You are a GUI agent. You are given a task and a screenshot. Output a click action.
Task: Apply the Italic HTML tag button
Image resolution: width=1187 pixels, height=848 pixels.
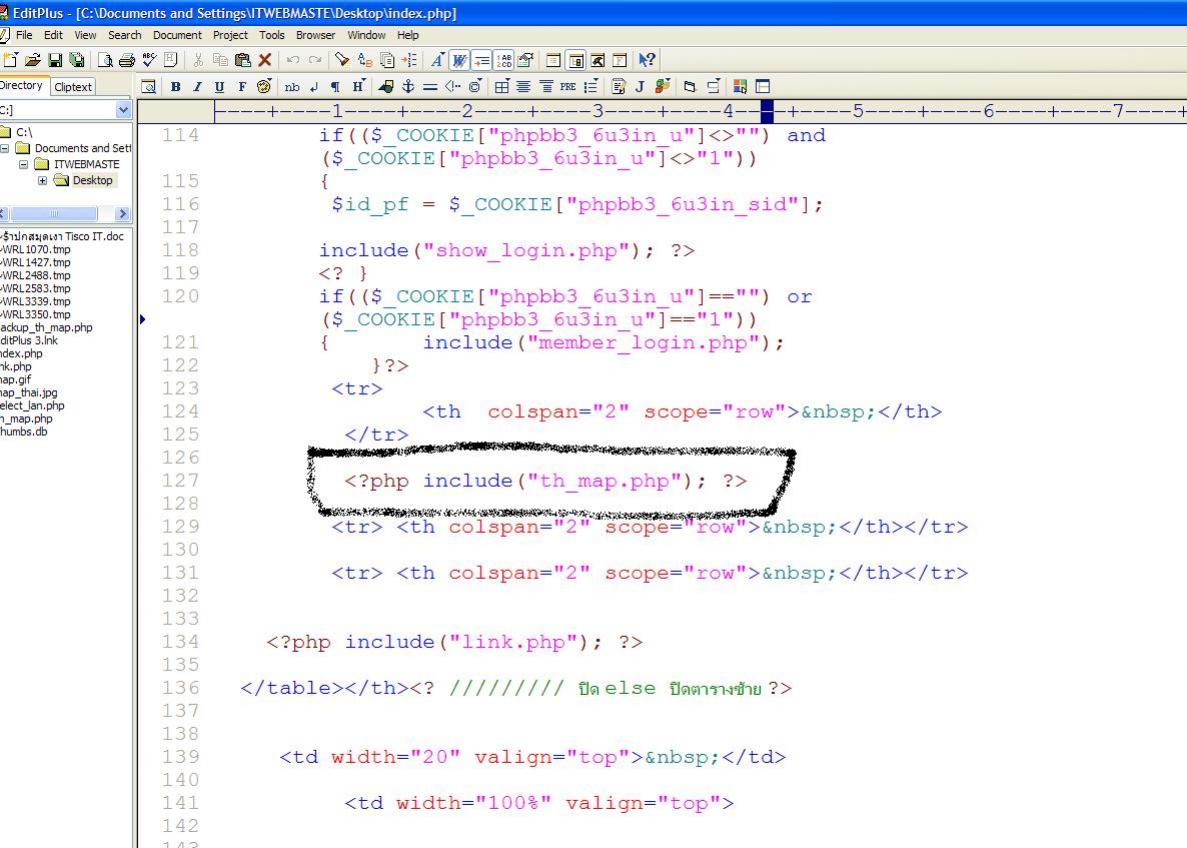197,86
